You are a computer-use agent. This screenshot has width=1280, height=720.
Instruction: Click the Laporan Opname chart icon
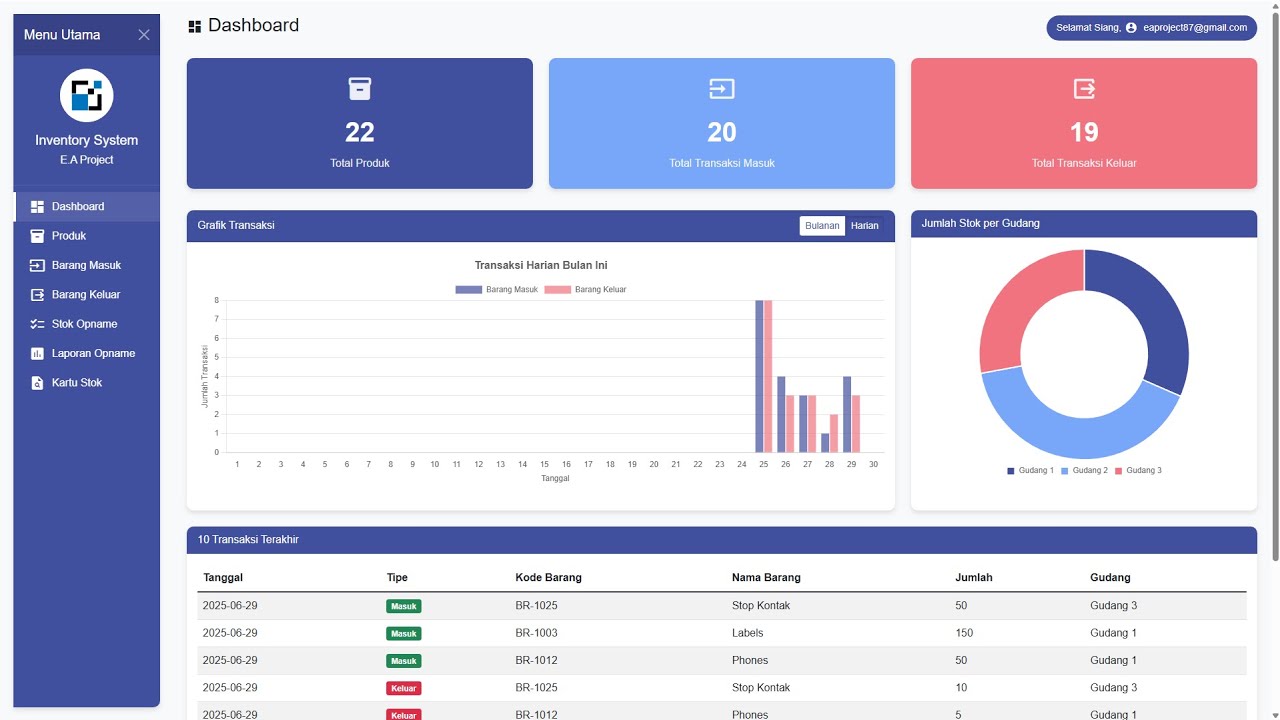[37, 353]
